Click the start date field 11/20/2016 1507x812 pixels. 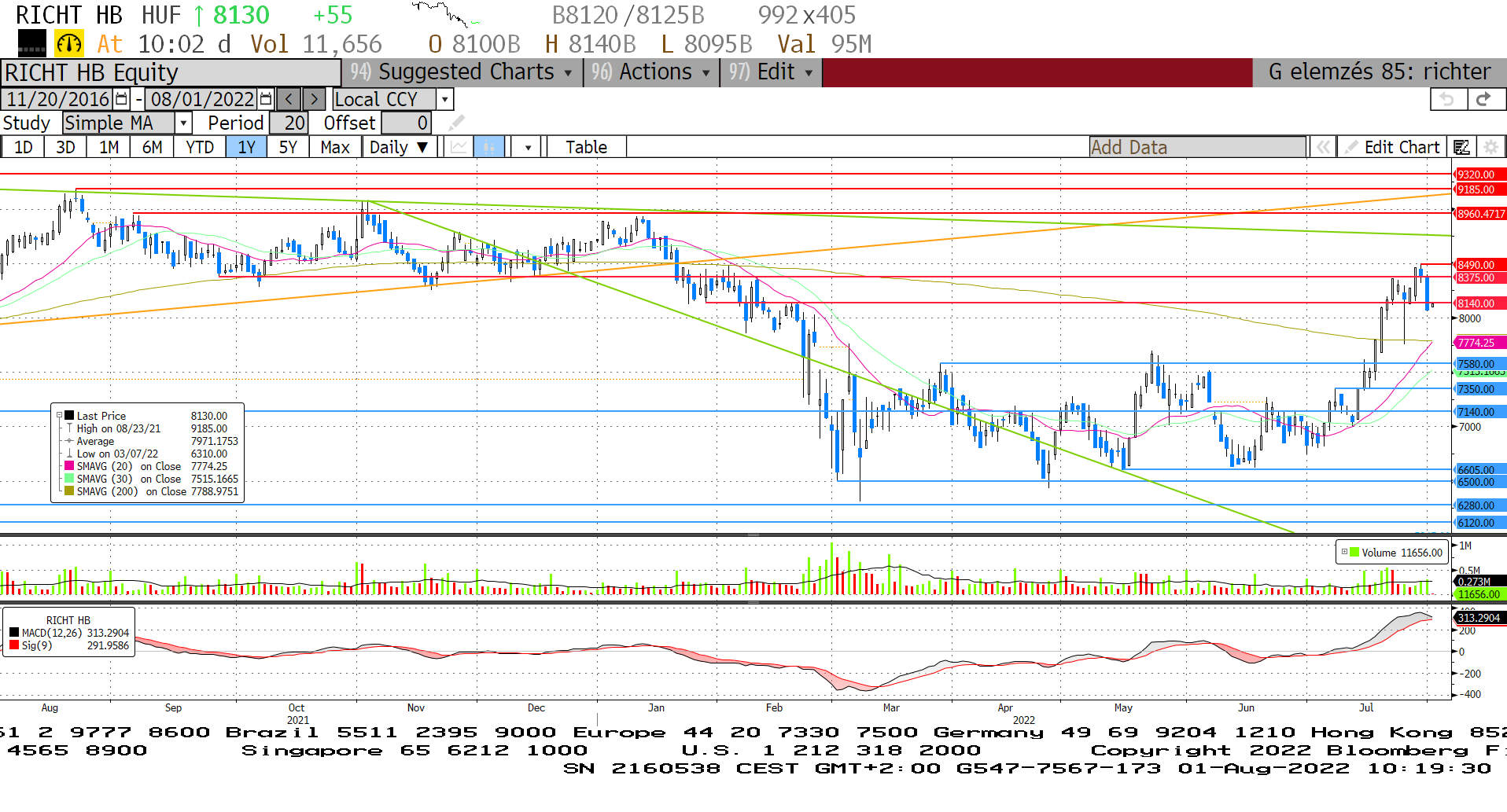[58, 99]
